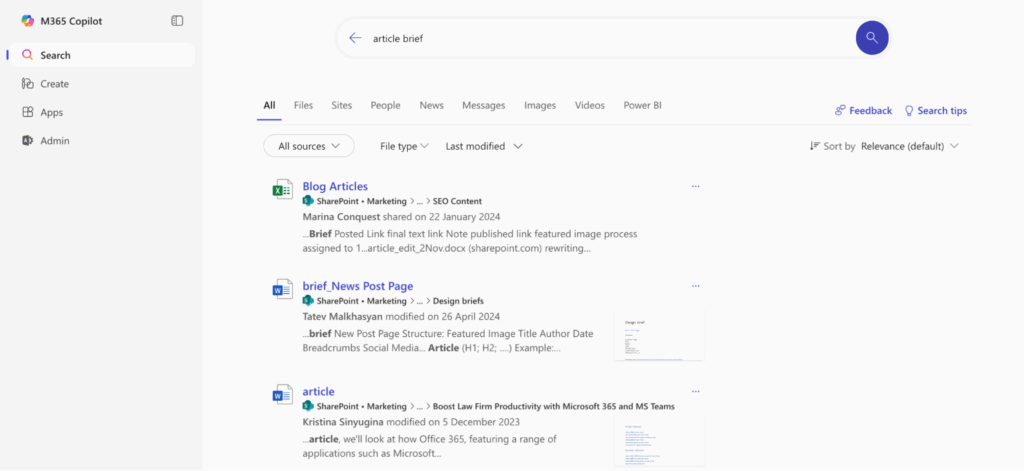The height and width of the screenshot is (471, 1024).
Task: Click the M365 Copilot title text
Action: pos(71,21)
